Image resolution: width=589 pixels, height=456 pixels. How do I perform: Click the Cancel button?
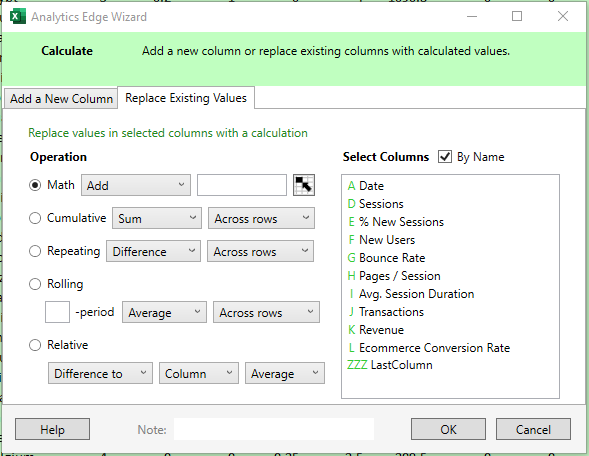coord(533,429)
